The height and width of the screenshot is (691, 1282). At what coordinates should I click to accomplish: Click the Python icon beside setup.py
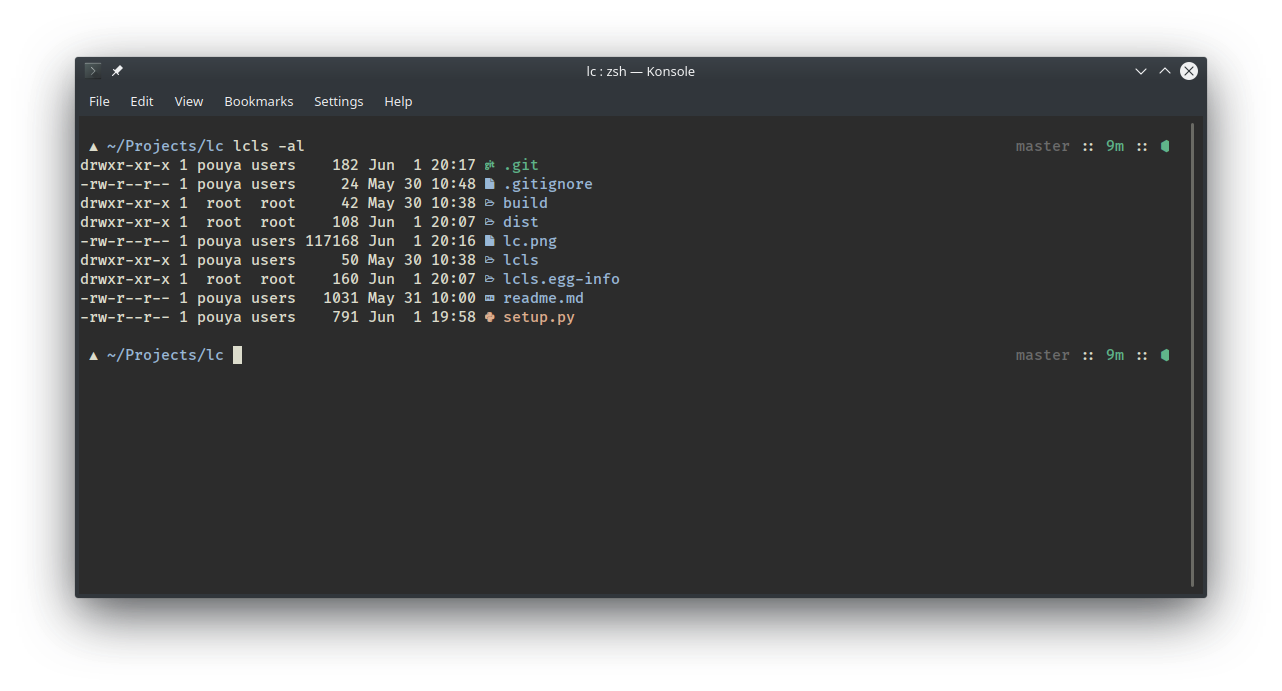489,317
